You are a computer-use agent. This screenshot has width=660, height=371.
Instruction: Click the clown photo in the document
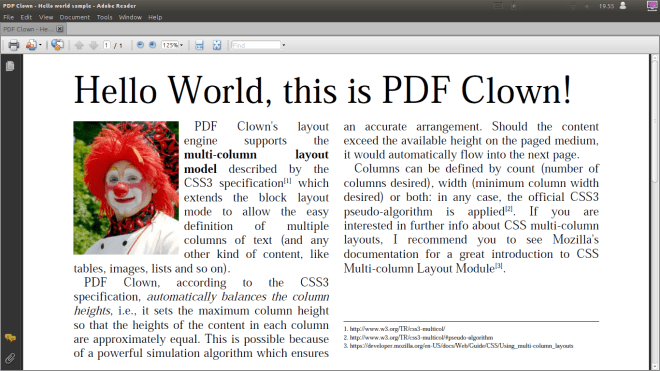click(x=126, y=188)
